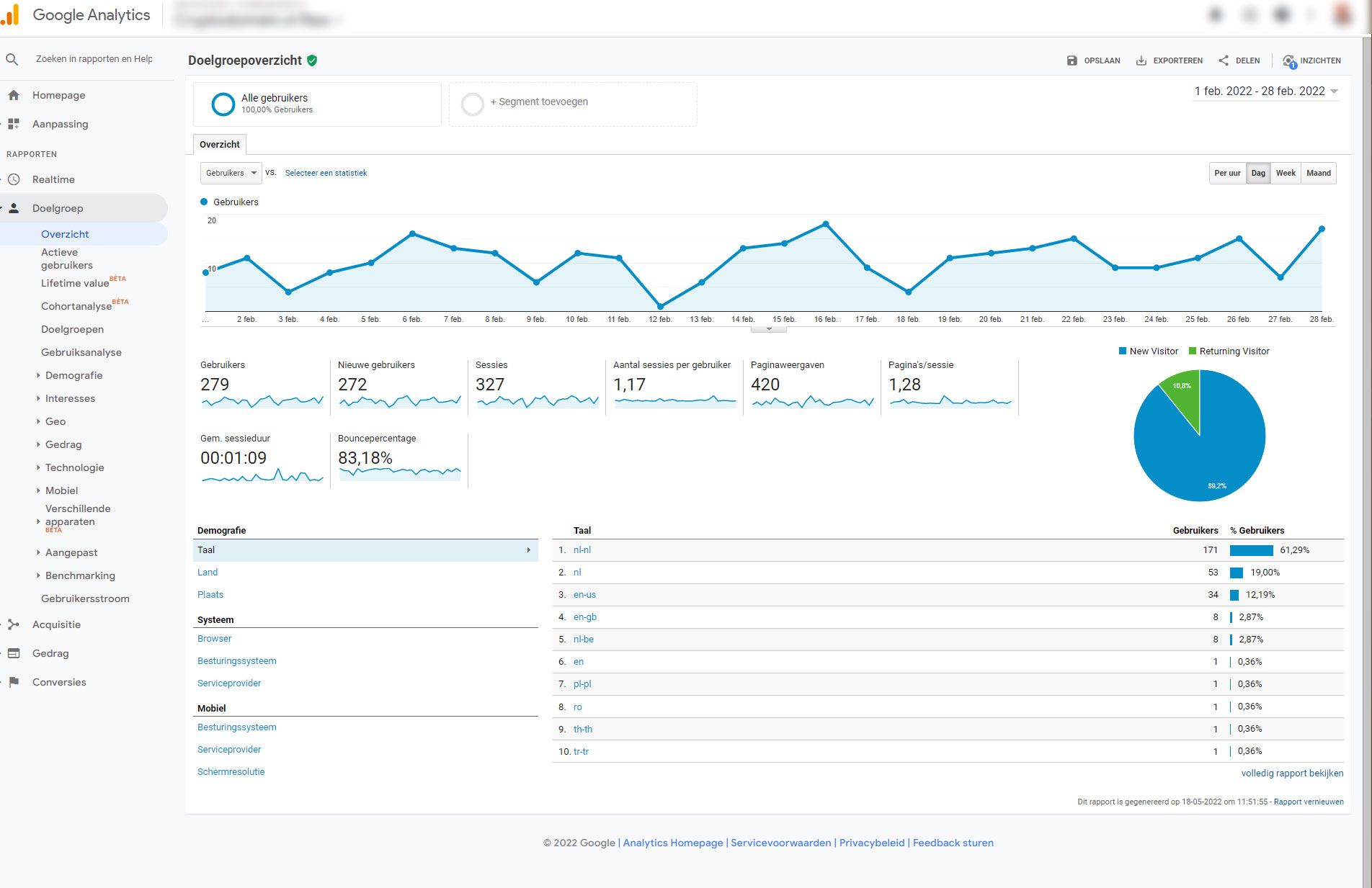Click the Delen share icon
Screen dimensions: 1372x888
[1224, 60]
